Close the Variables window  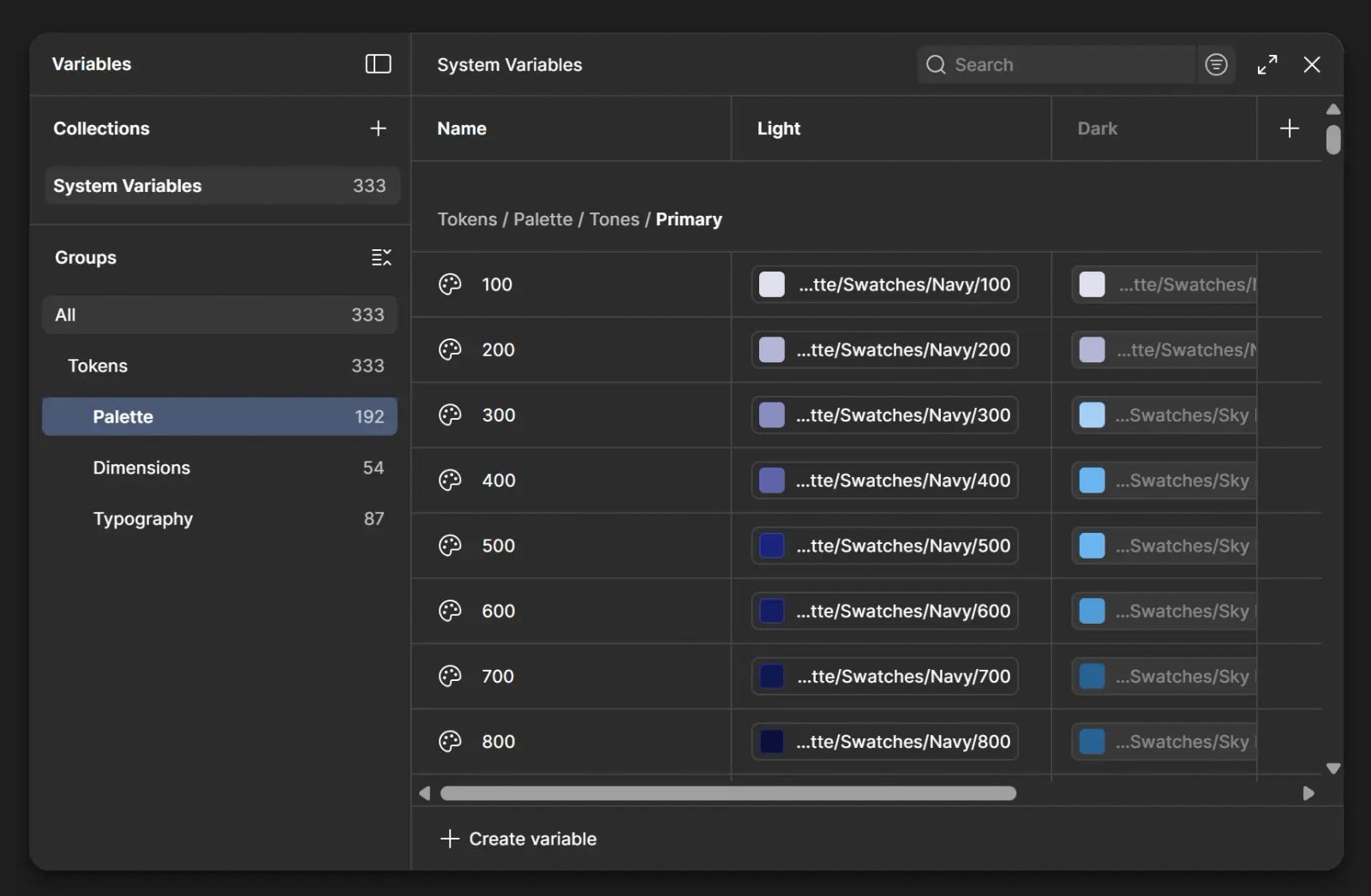click(1311, 64)
